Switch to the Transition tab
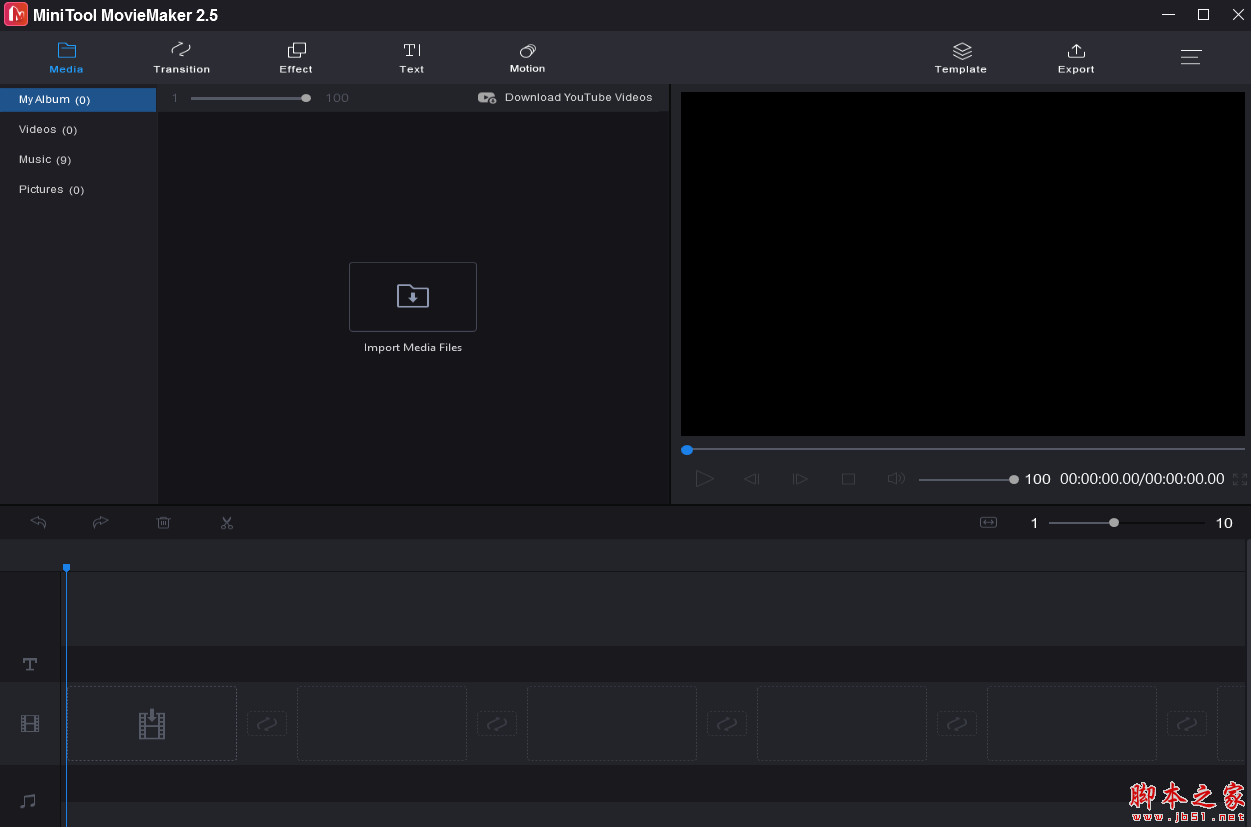 click(181, 58)
